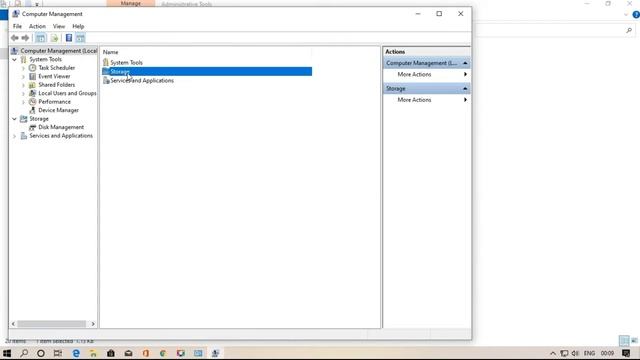Open Cortana from the taskbar

(x=41, y=353)
